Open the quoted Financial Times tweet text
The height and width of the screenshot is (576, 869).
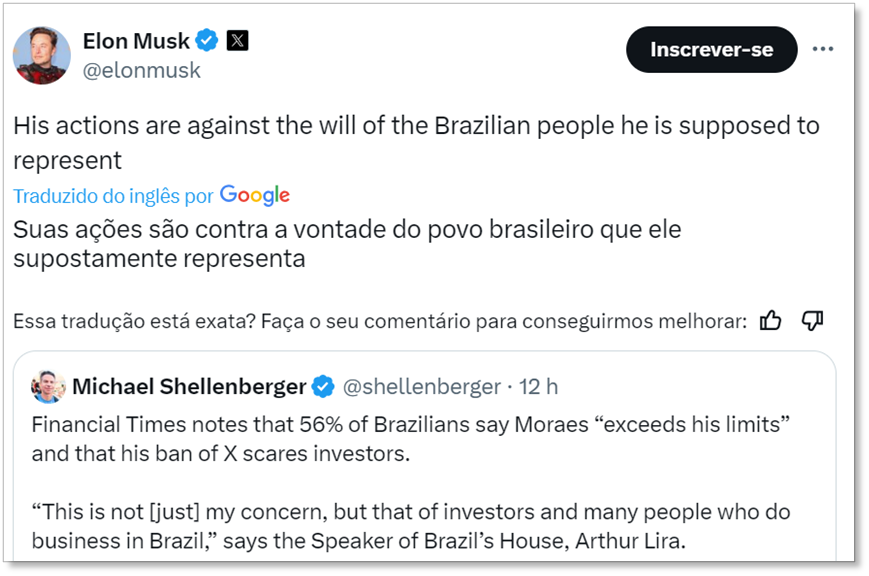coord(410,440)
